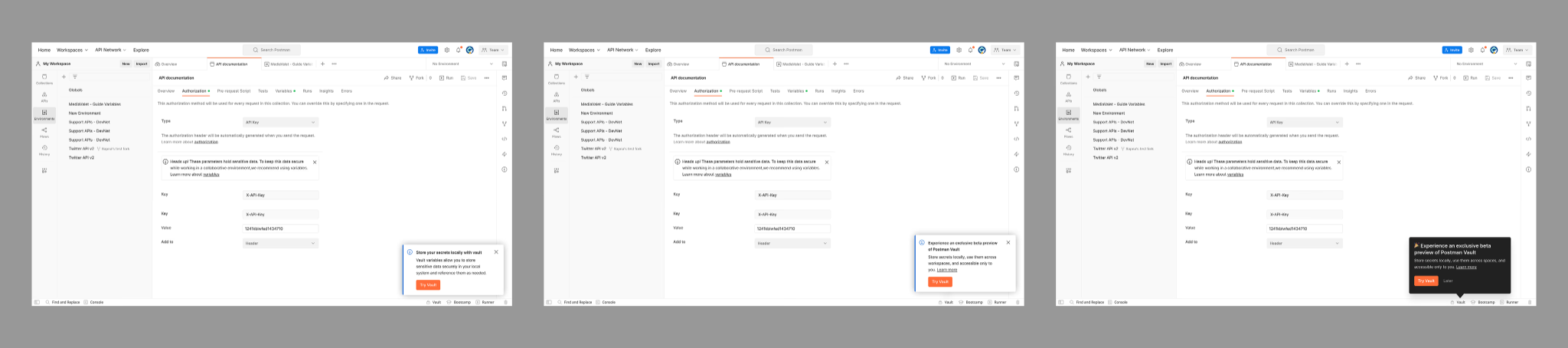The width and height of the screenshot is (1568, 348).
Task: Open History in the left window sidebar
Action: click(x=44, y=149)
